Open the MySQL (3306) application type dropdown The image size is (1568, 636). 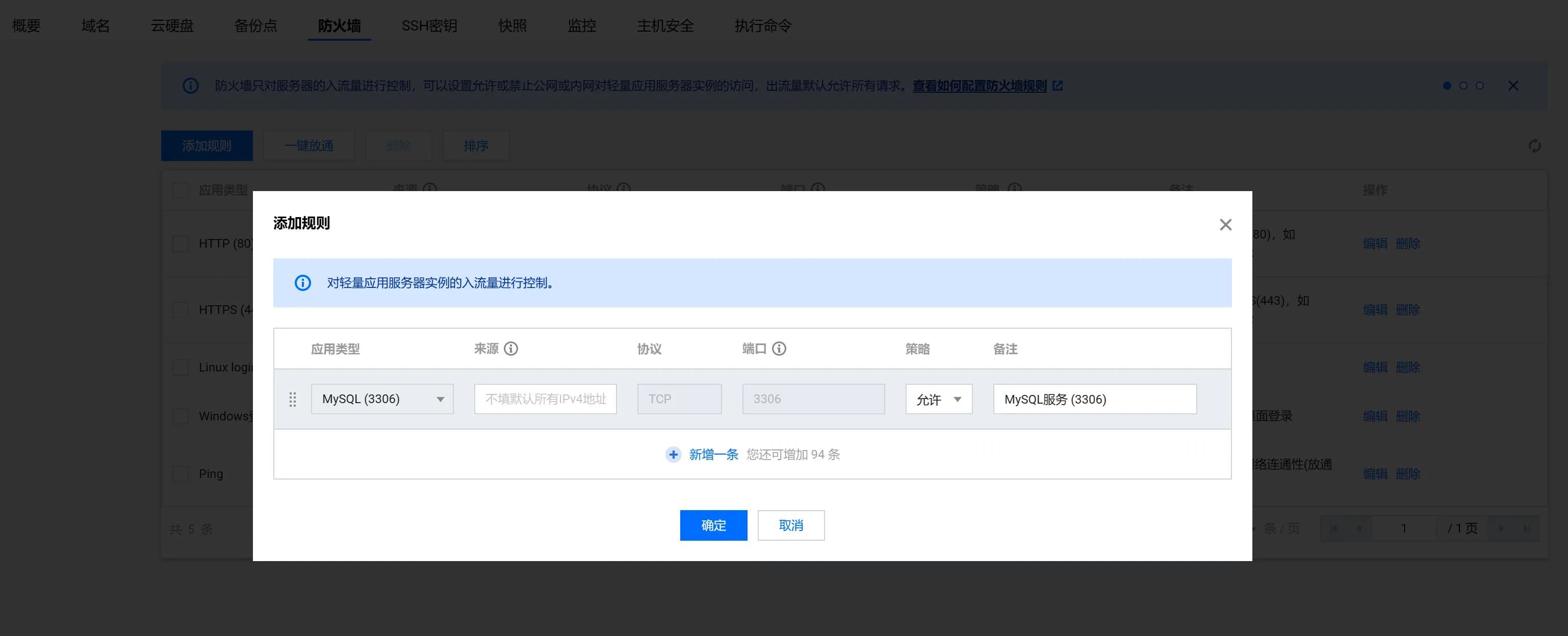click(381, 399)
